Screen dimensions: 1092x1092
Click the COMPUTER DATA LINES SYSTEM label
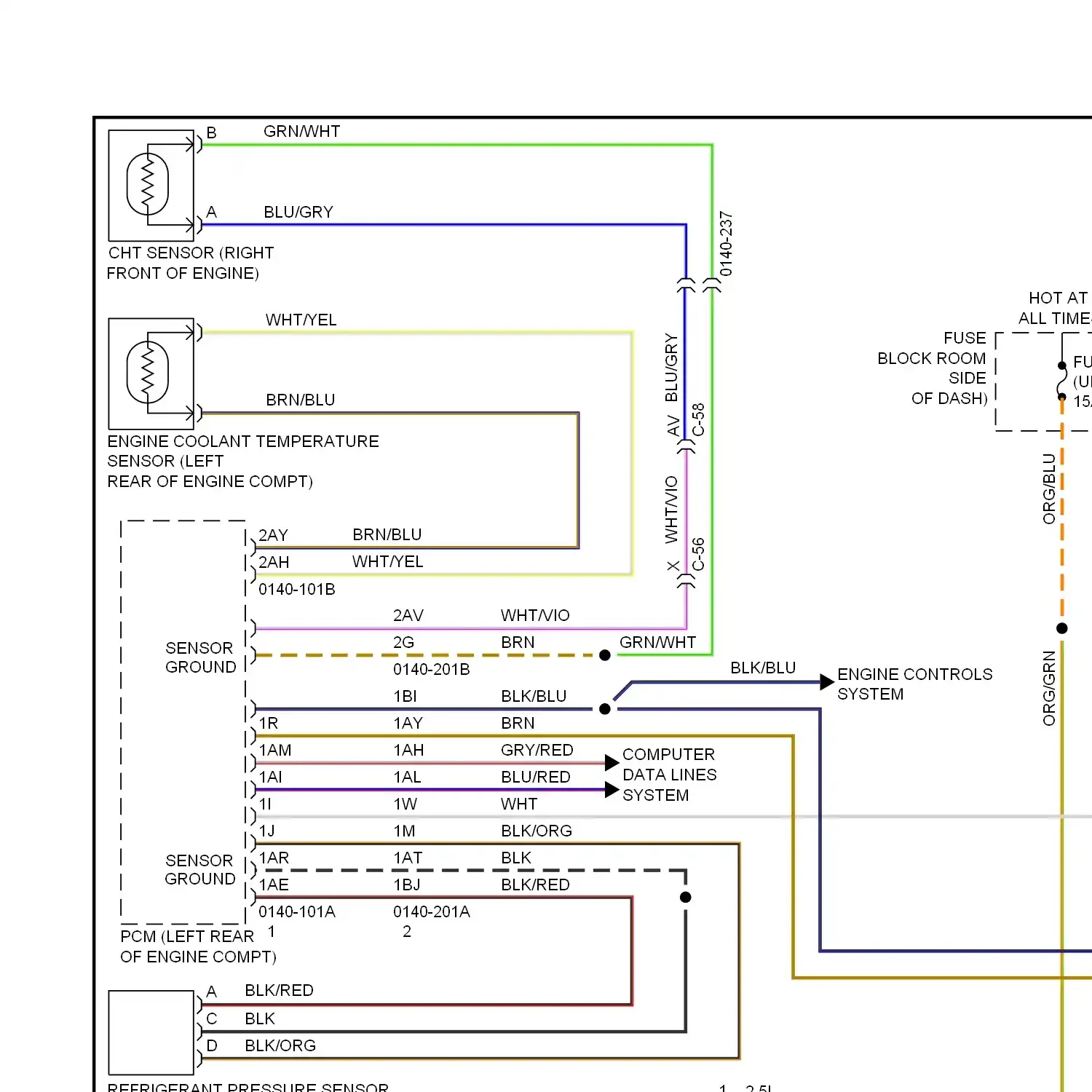click(670, 775)
